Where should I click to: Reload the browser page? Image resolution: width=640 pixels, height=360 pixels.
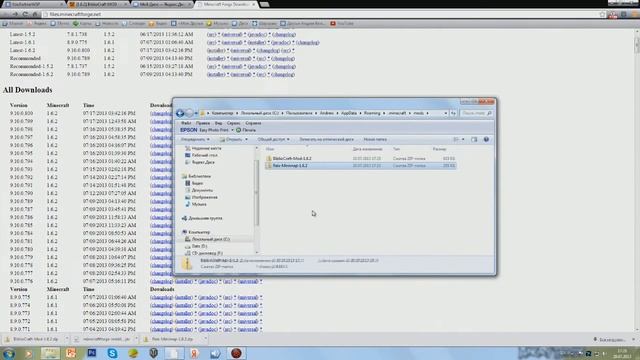tap(25, 14)
